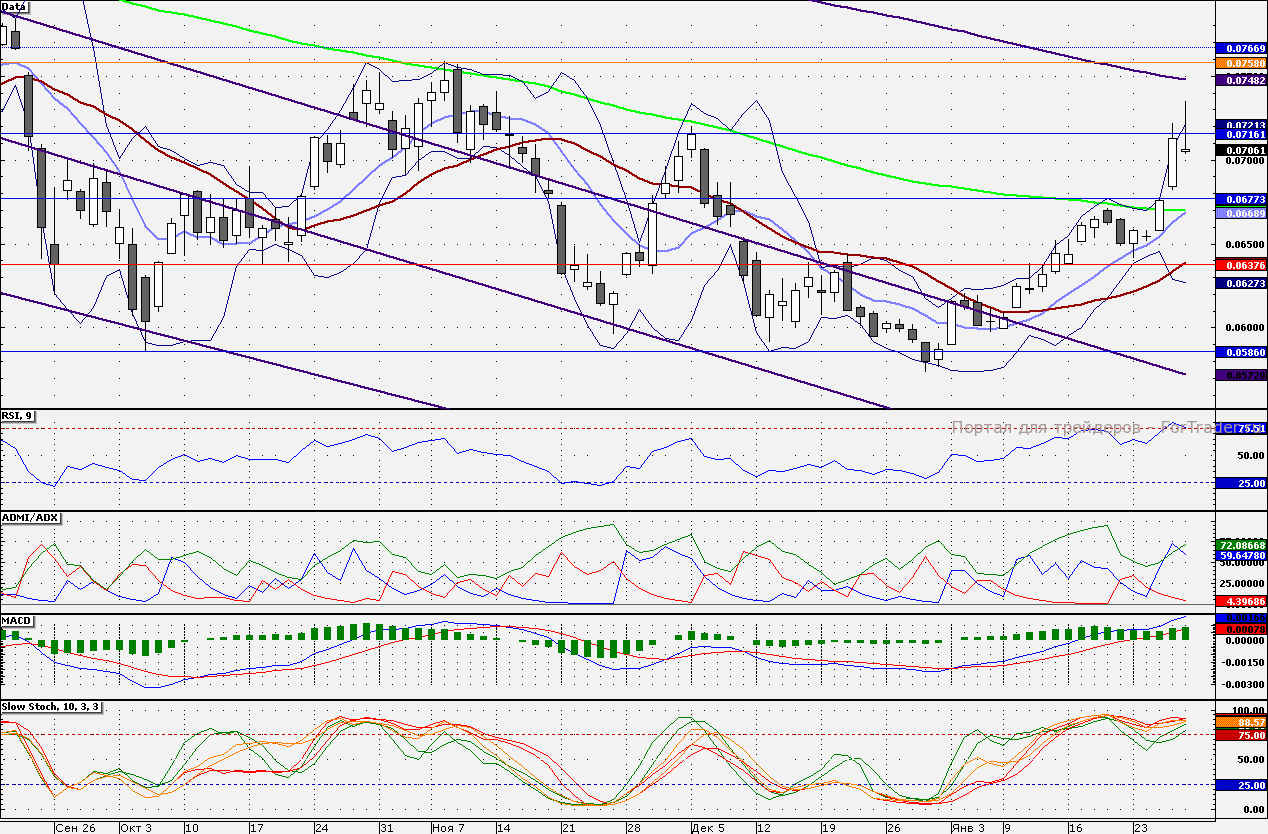Select the RSI, 9 indicator label
Screen dimensions: 1268x834
18,416
